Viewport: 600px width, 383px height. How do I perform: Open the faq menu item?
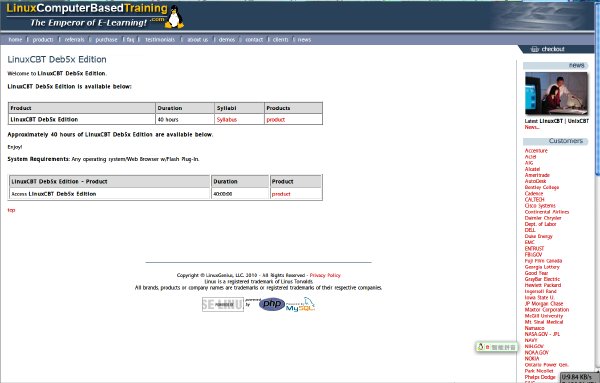point(130,40)
